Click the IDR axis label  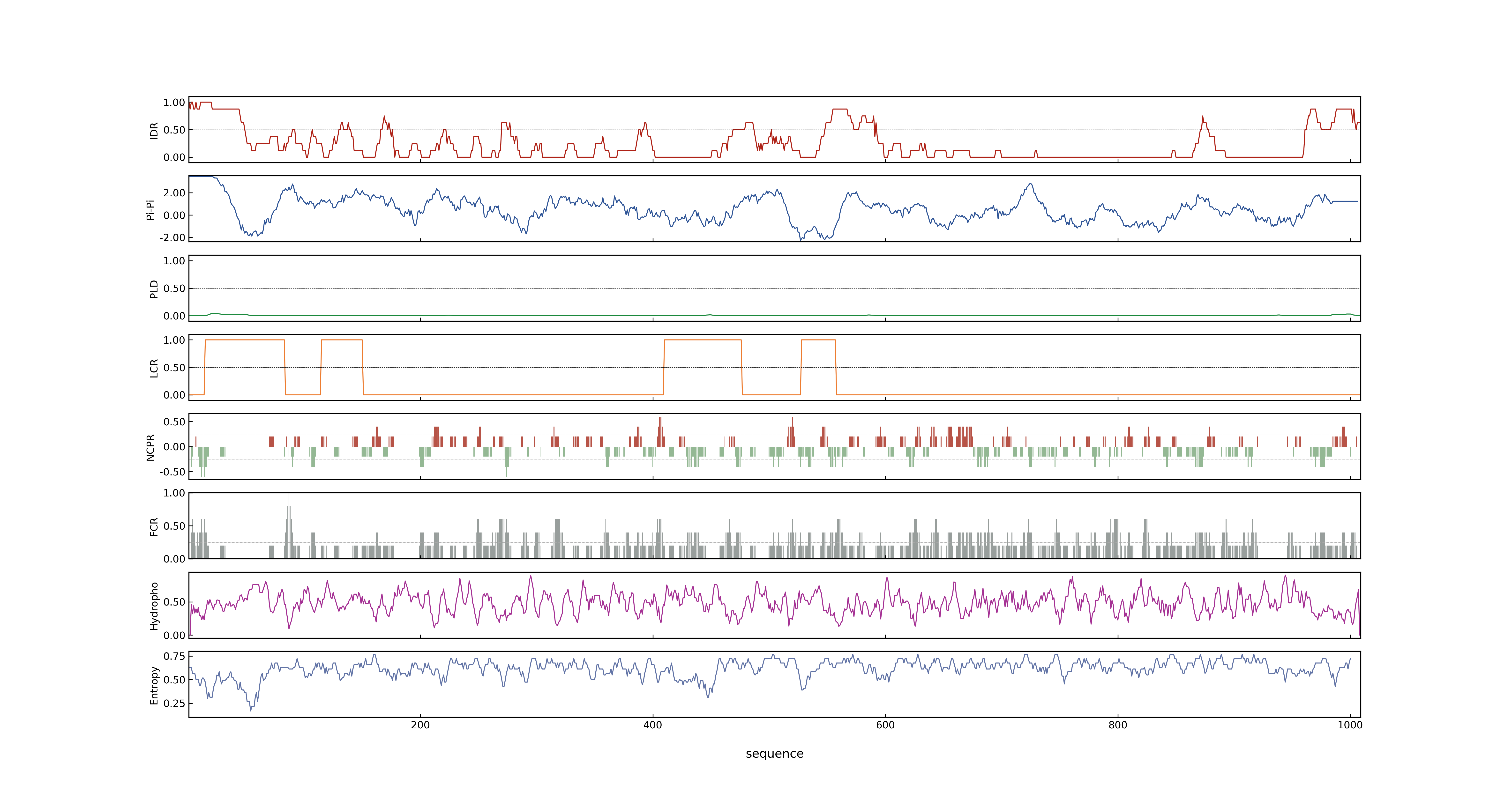point(154,130)
